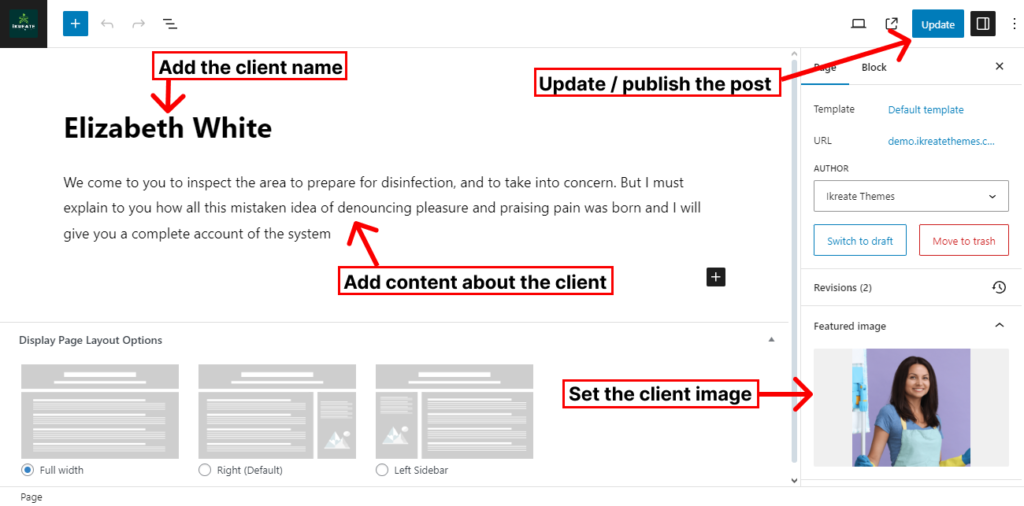Toggle the settings sidebar panel icon

click(983, 24)
